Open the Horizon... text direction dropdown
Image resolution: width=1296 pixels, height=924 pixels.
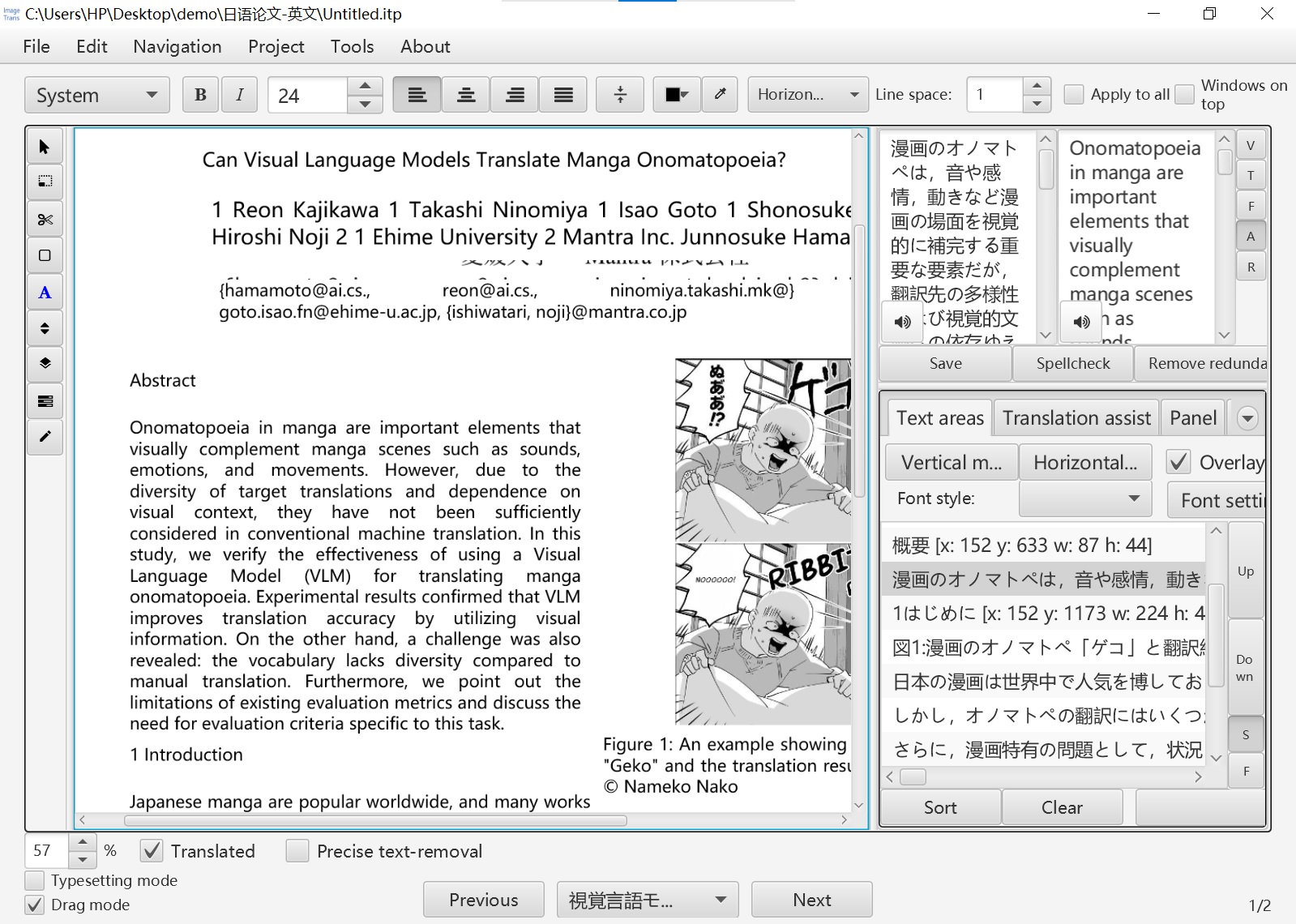(x=807, y=95)
